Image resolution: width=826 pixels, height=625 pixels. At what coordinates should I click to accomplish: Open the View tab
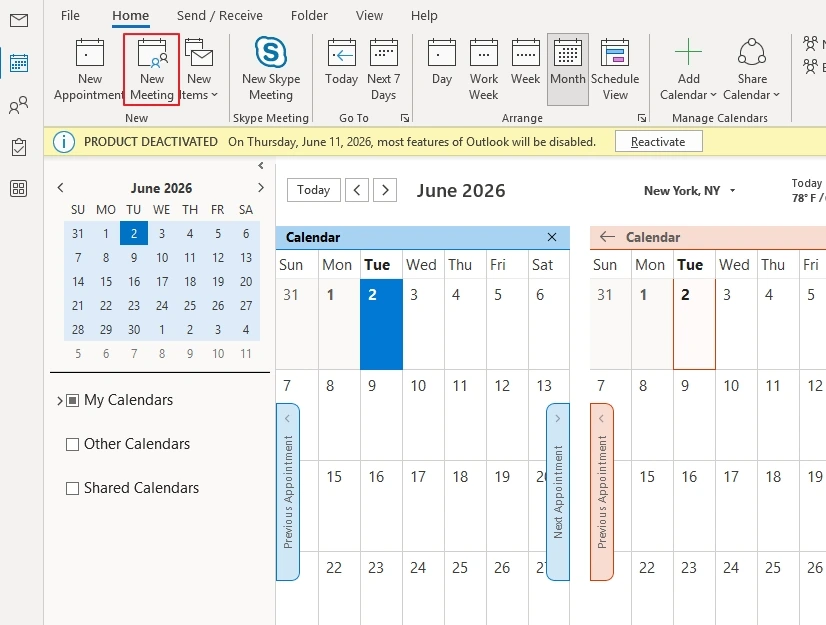[369, 16]
